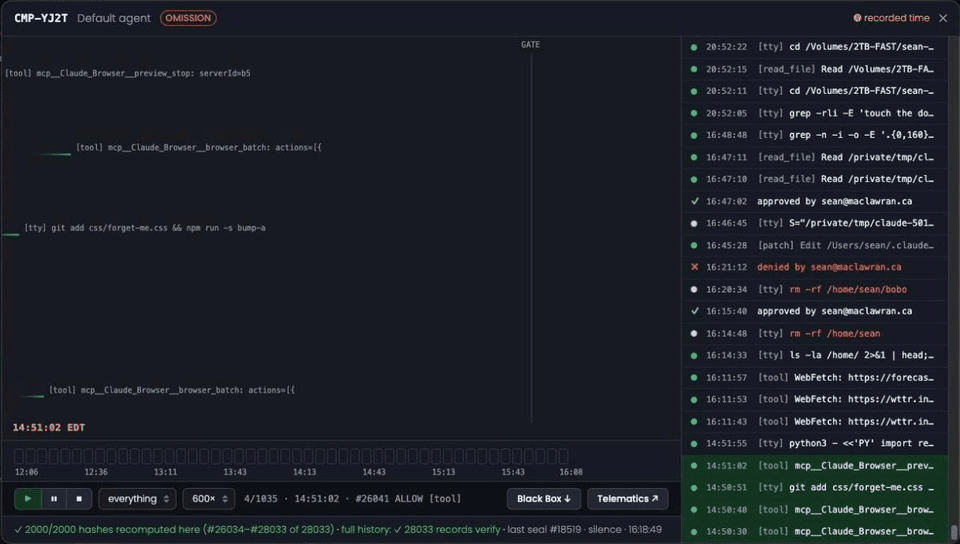Jump to 13:43 on the timeline
Image resolution: width=960 pixels, height=544 pixels.
pos(235,472)
